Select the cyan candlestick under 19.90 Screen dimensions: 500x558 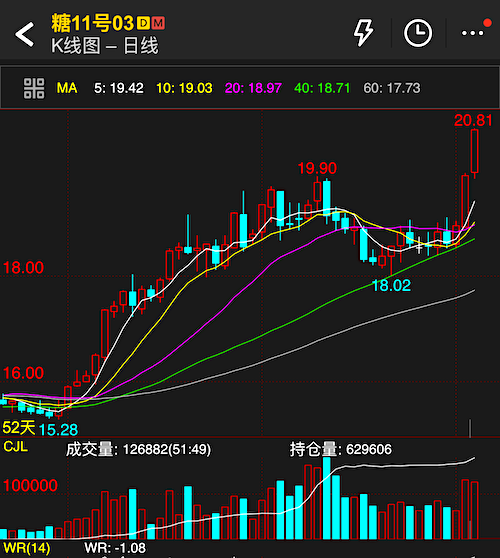[x=327, y=199]
